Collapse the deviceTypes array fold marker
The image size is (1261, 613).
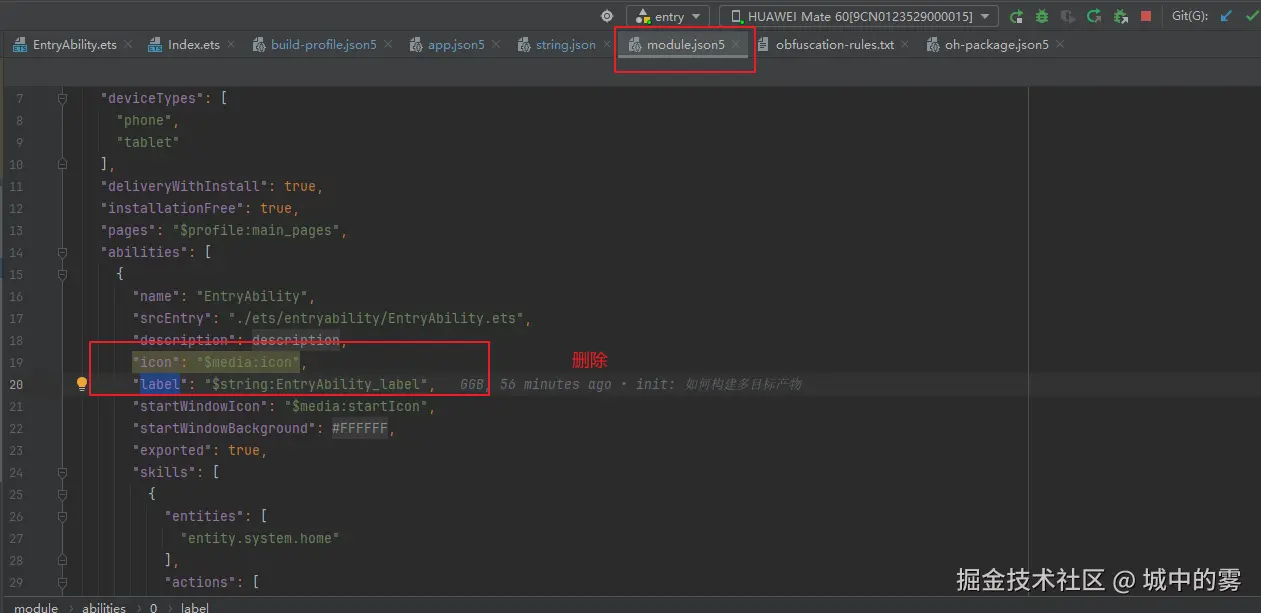[62, 98]
